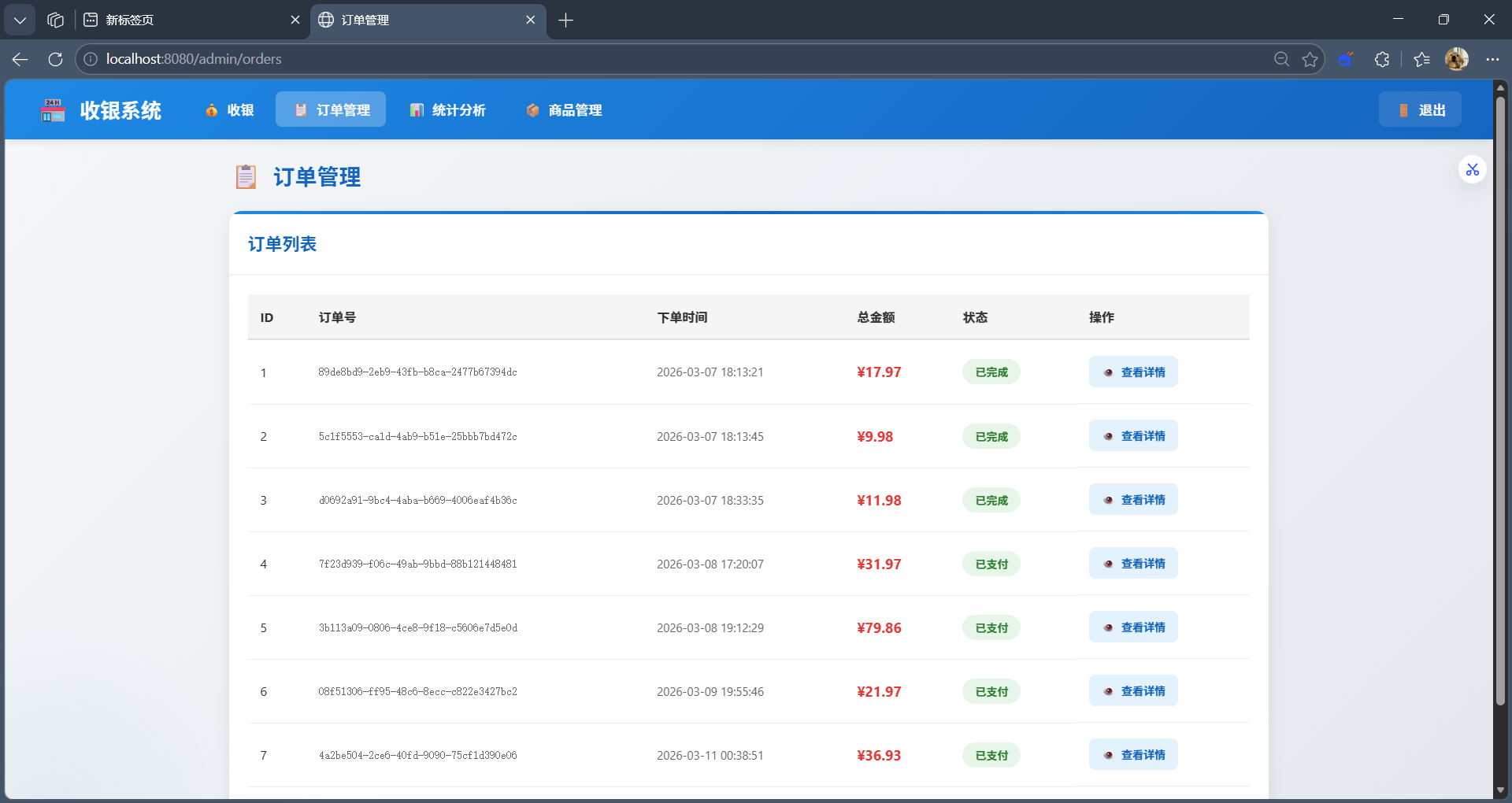
Task: Click the 订单列表 section heading
Action: [282, 244]
